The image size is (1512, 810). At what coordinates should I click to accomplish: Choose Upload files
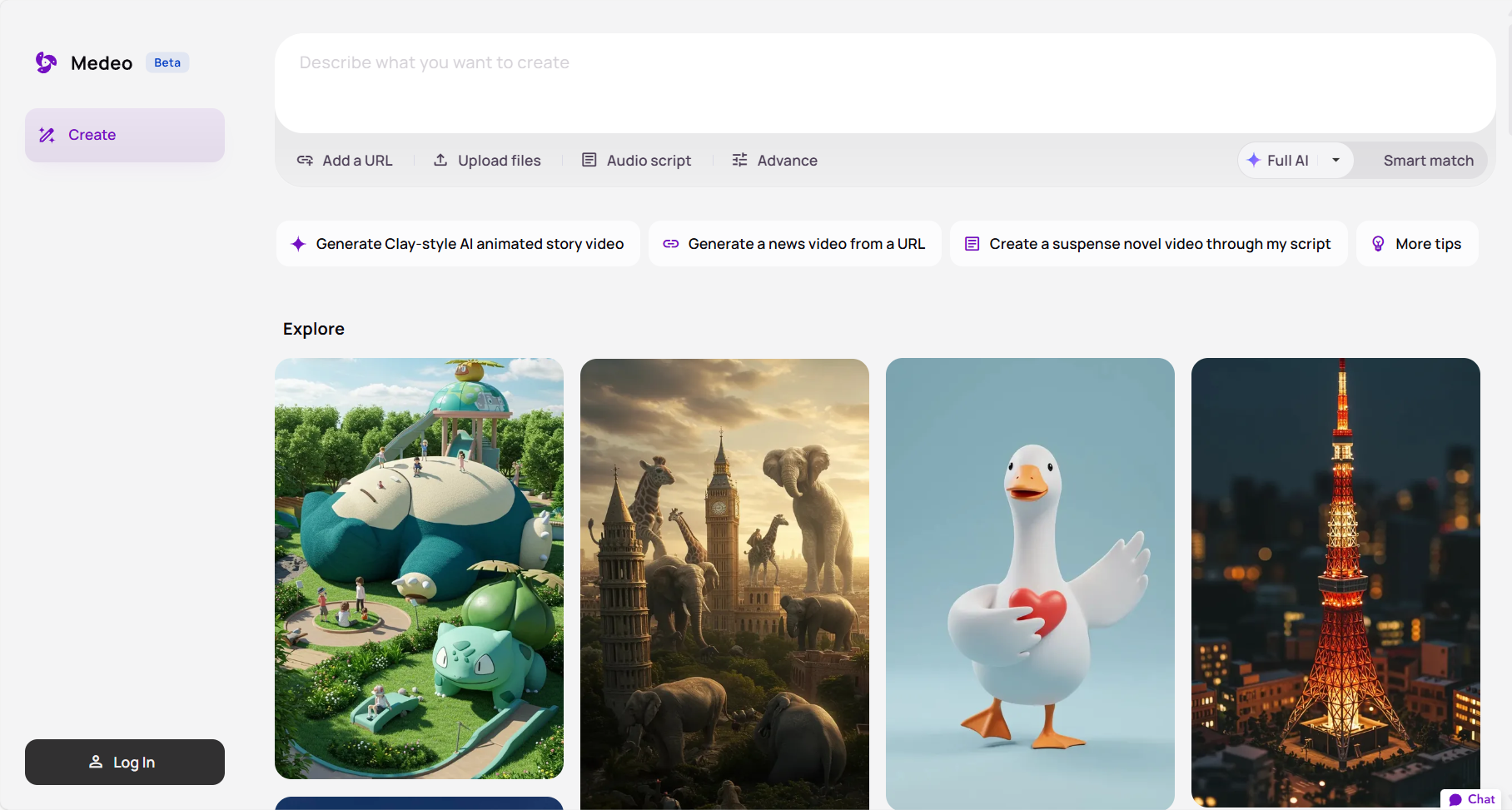(x=487, y=160)
